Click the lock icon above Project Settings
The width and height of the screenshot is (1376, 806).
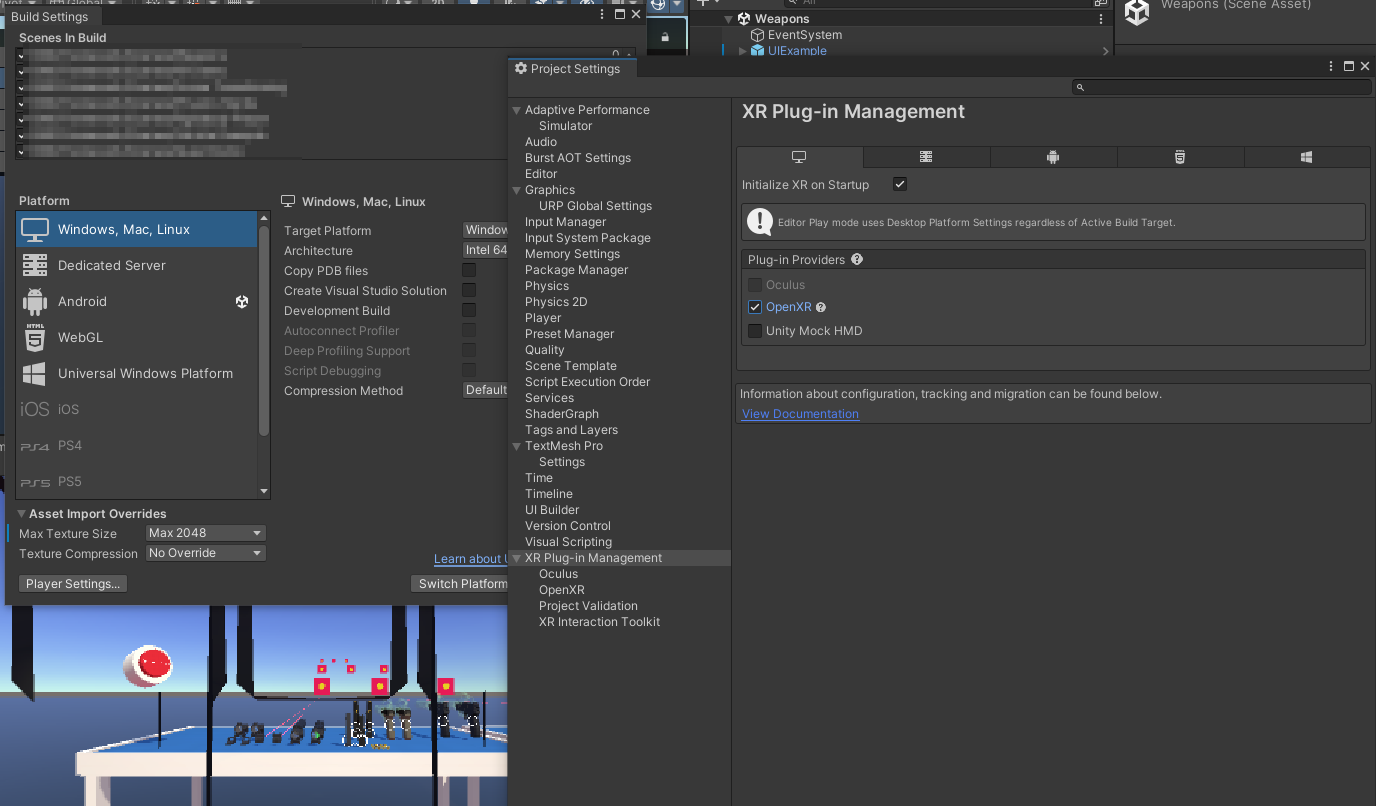pos(665,37)
